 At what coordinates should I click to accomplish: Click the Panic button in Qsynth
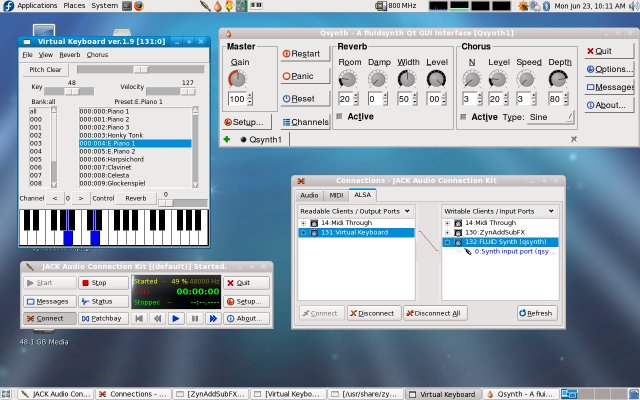pos(305,76)
